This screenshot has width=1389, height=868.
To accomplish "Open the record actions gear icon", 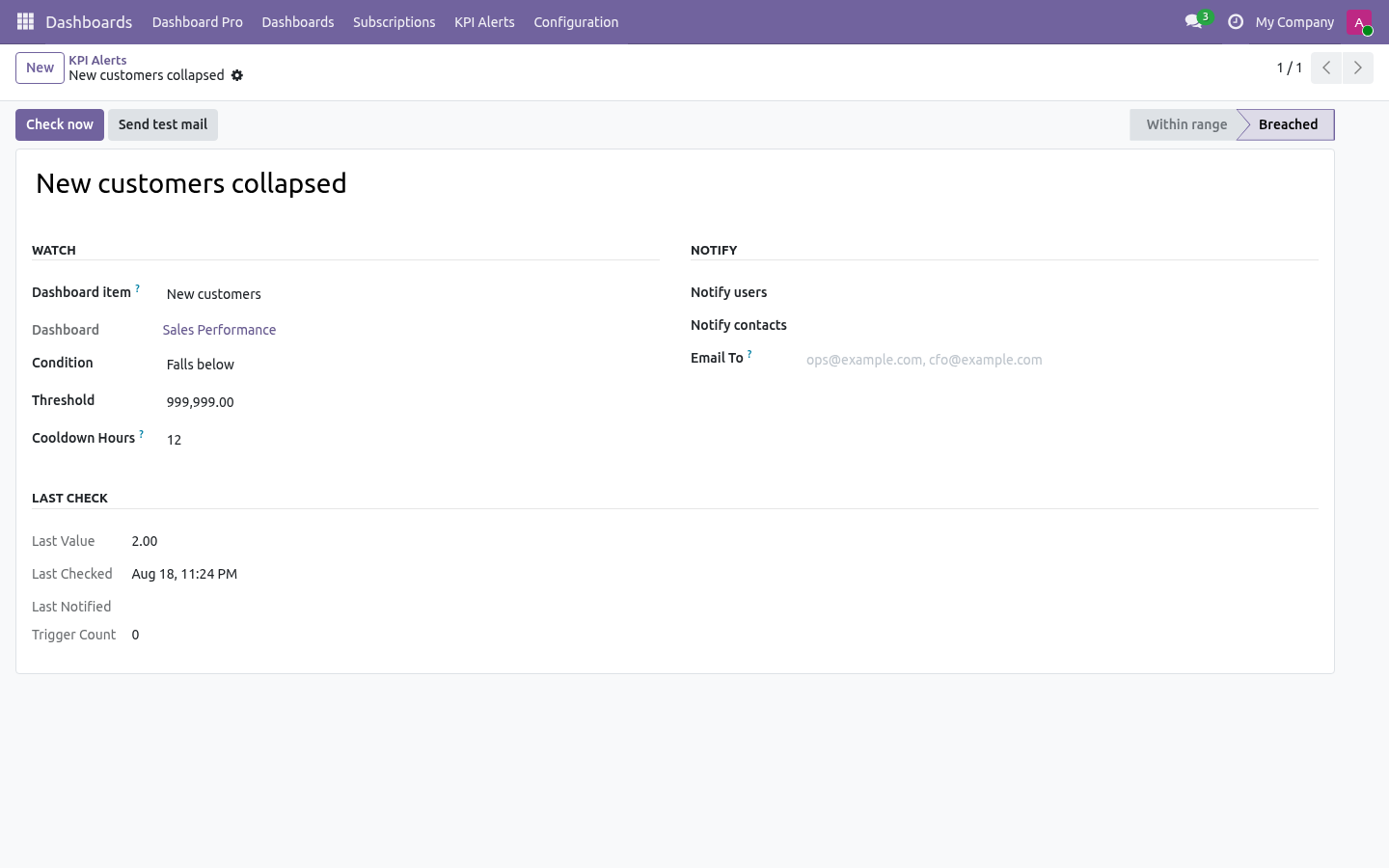I will click(x=237, y=75).
